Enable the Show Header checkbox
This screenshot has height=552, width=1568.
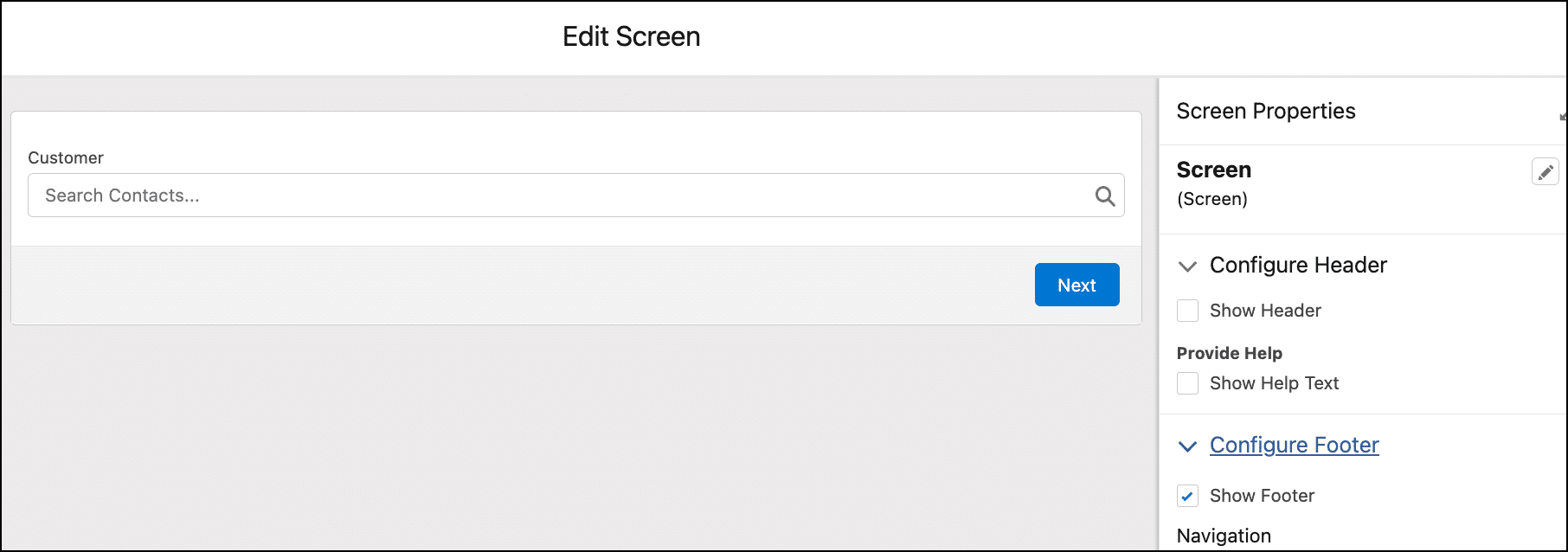pyautogui.click(x=1188, y=311)
